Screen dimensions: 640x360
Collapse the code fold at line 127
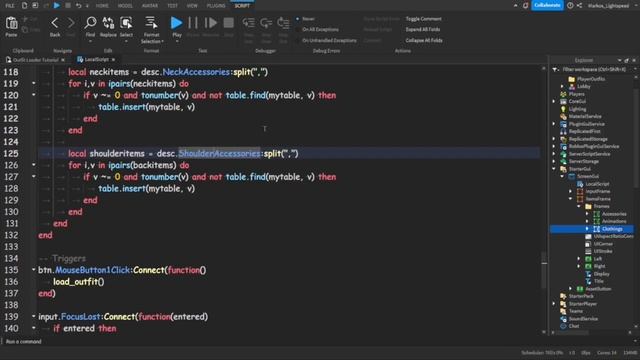pyautogui.click(x=34, y=176)
